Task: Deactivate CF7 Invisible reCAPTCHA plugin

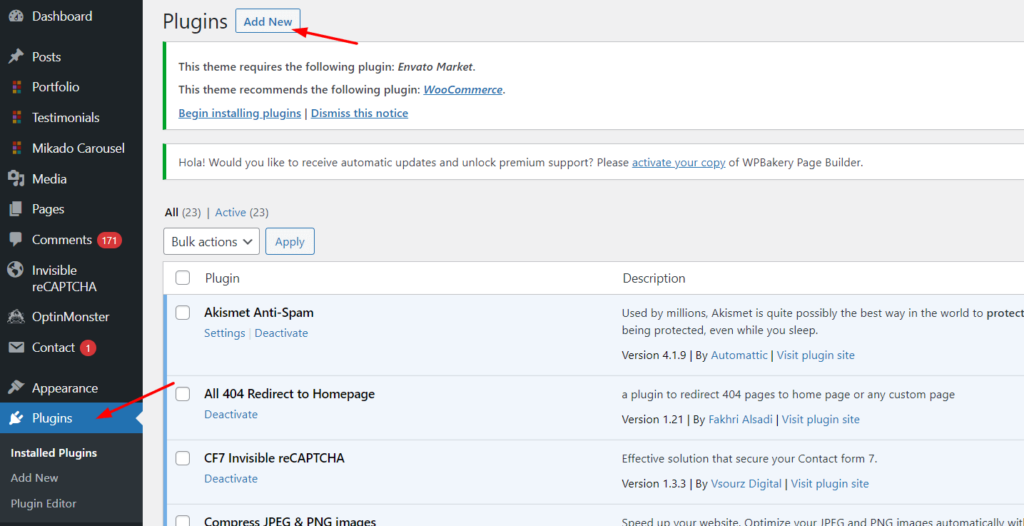Action: click(231, 478)
